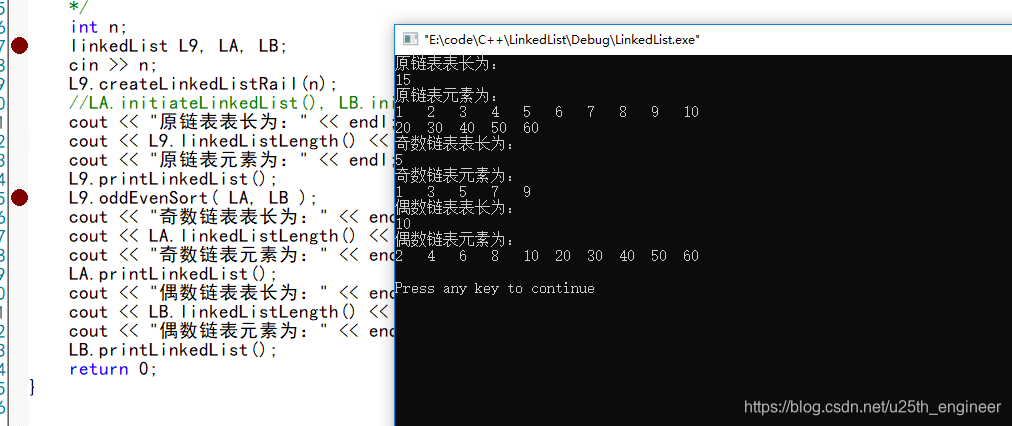Click the LA.printLinkedList() statement
This screenshot has width=1012, height=426.
[174, 274]
